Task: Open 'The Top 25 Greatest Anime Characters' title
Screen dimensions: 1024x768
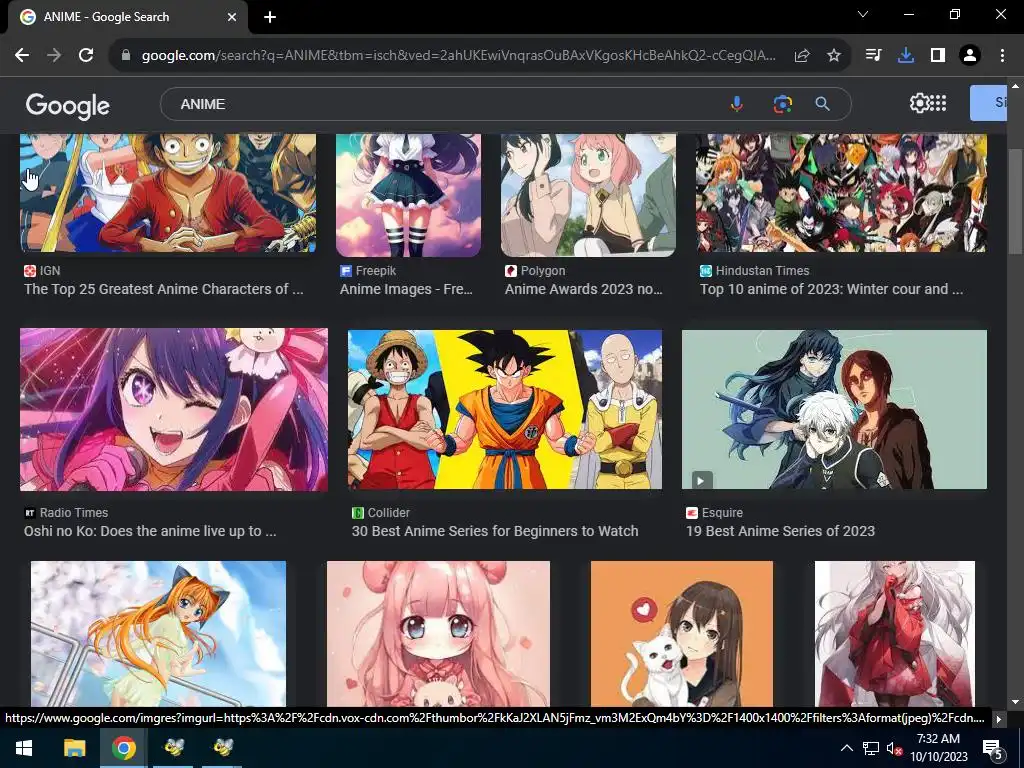Action: (164, 289)
